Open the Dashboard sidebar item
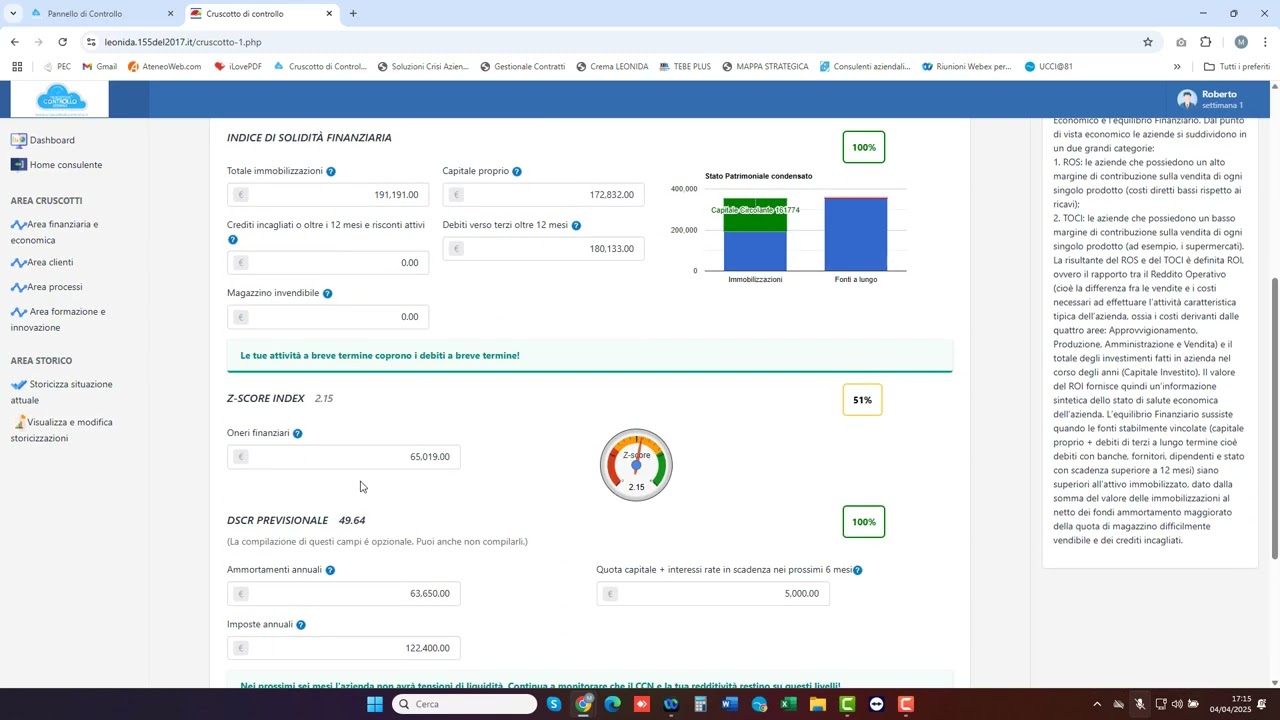Screen dimensions: 1280x720 click(52, 140)
